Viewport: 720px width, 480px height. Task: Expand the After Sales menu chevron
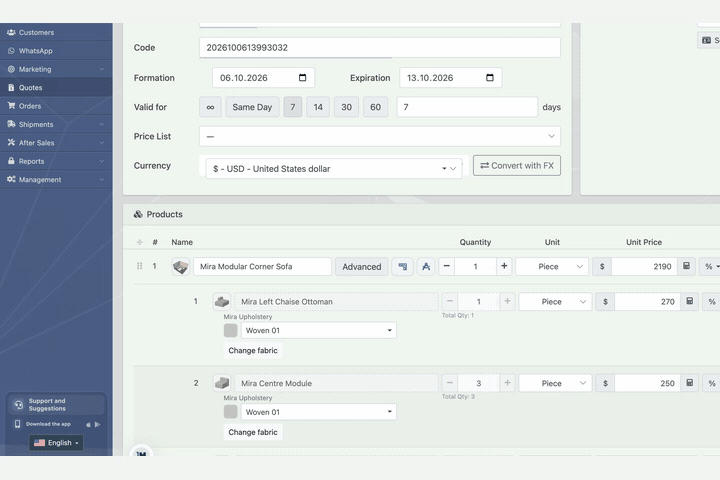101,142
